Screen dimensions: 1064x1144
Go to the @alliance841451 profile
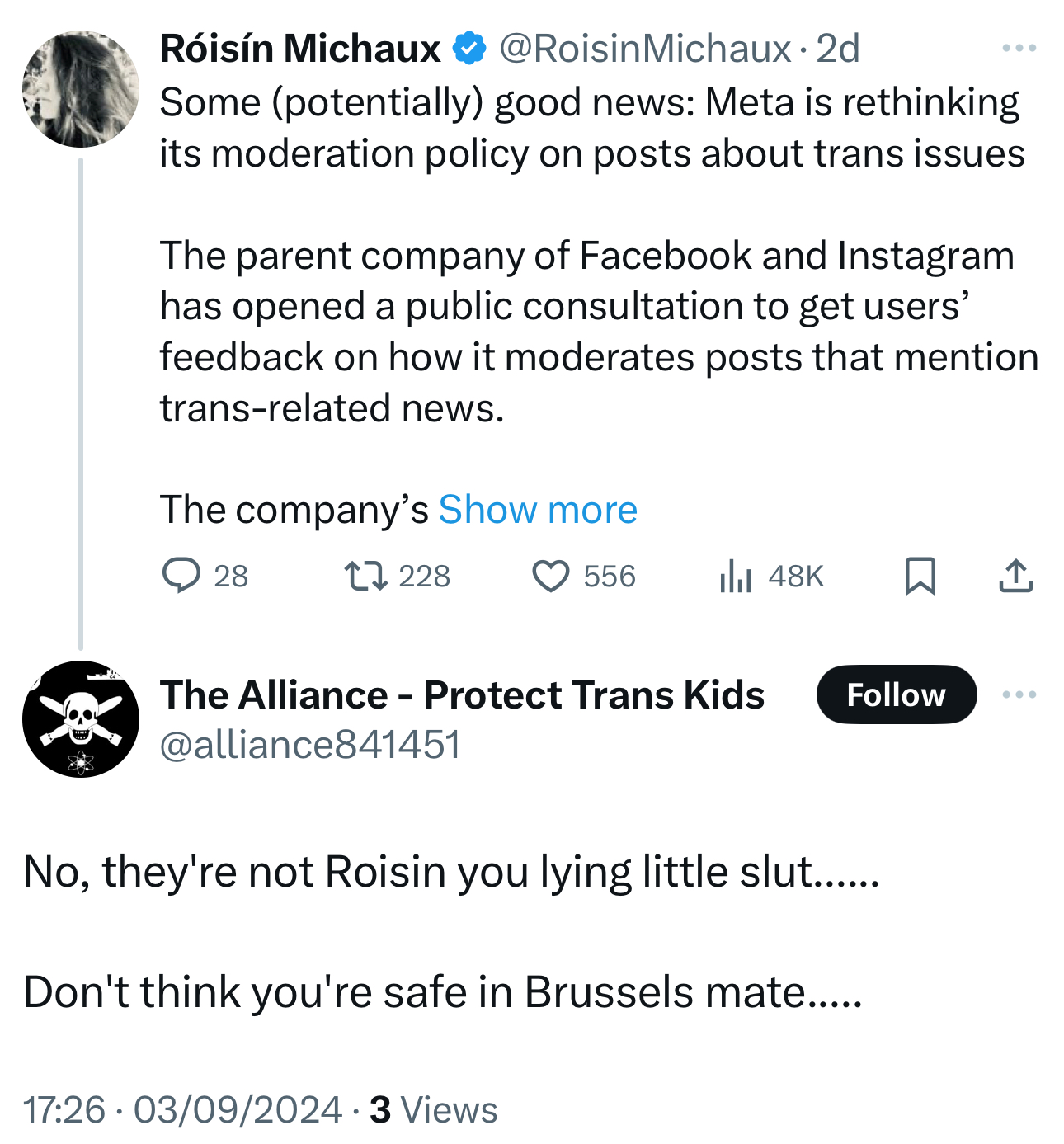pos(309,745)
